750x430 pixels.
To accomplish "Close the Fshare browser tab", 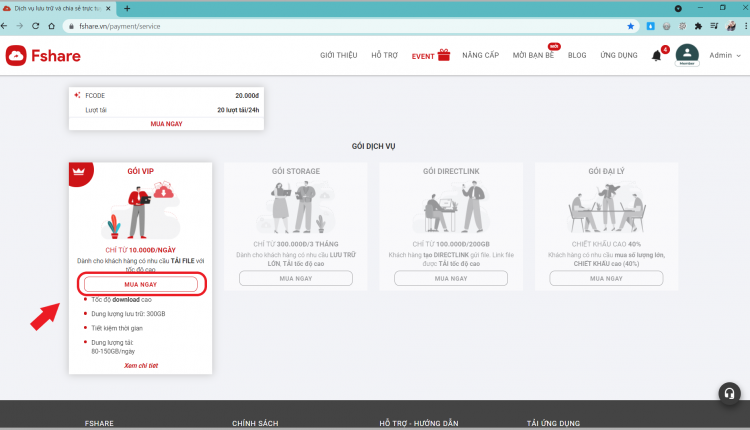I will (108, 8).
